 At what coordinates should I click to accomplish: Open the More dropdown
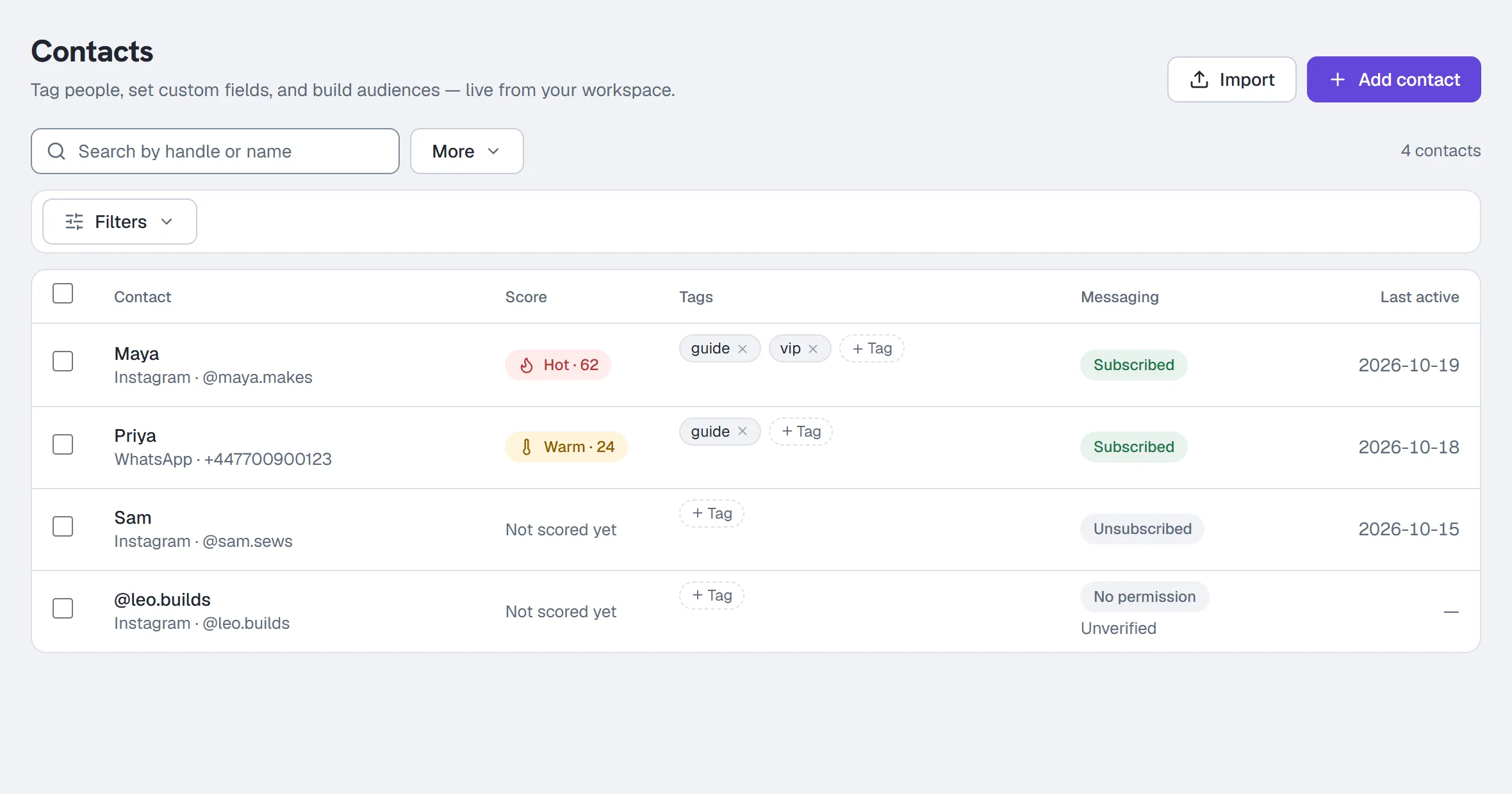pyautogui.click(x=467, y=151)
